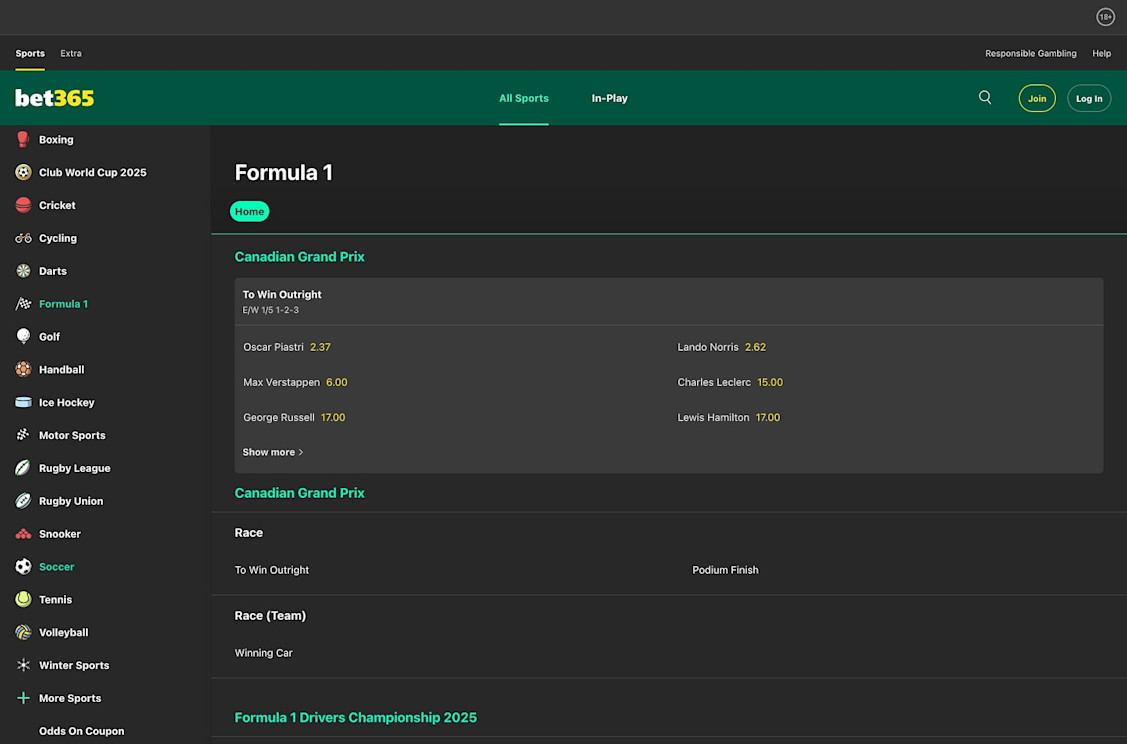Click the 18+ age badge icon
Viewport: 1127px width, 744px height.
pos(1105,17)
